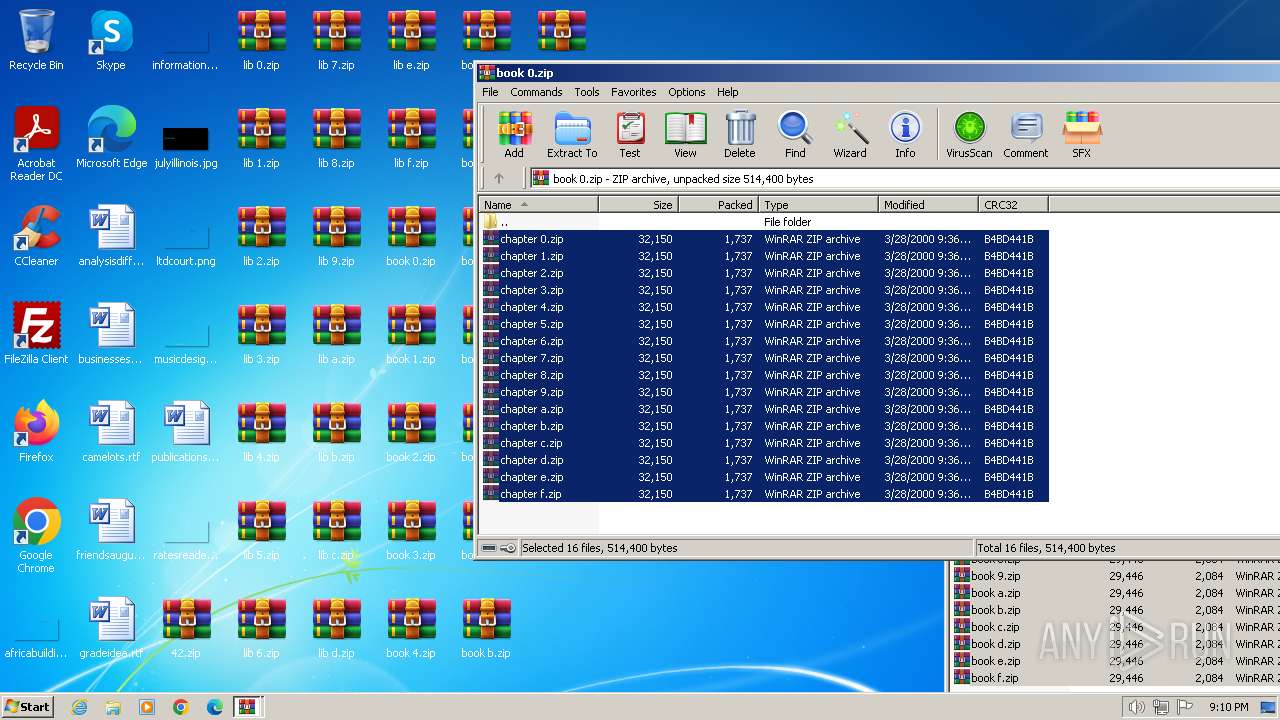Viewport: 1280px width, 720px height.
Task: Open the Commands menu
Action: (x=536, y=92)
